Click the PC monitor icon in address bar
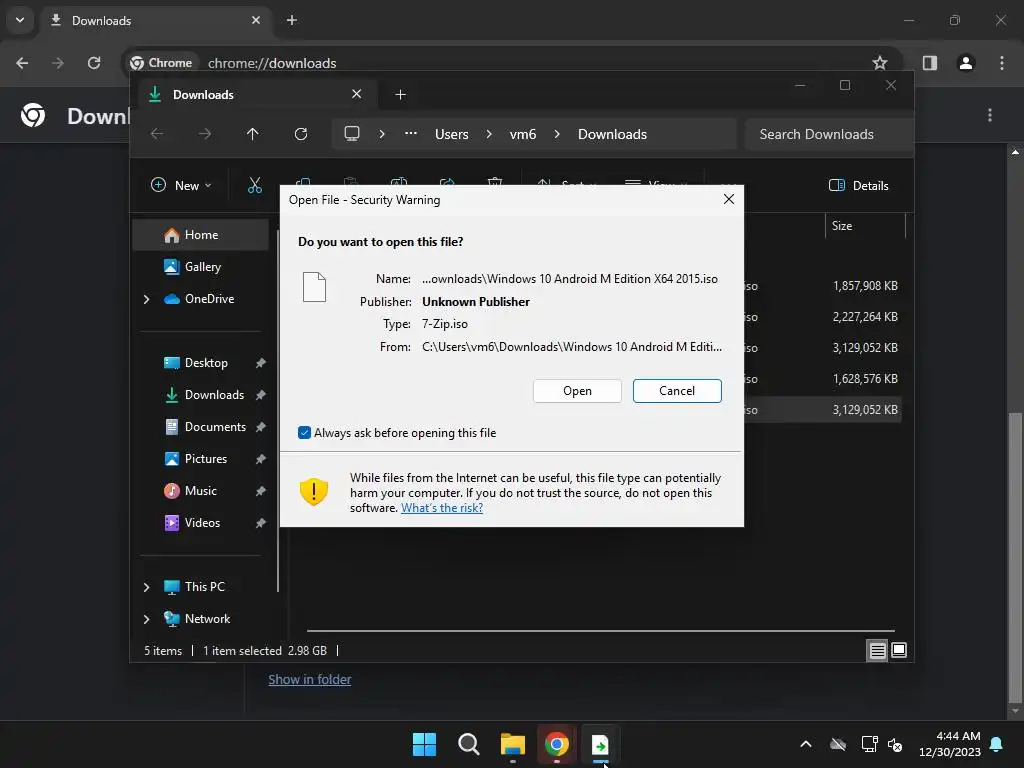The height and width of the screenshot is (768, 1024). tap(352, 134)
